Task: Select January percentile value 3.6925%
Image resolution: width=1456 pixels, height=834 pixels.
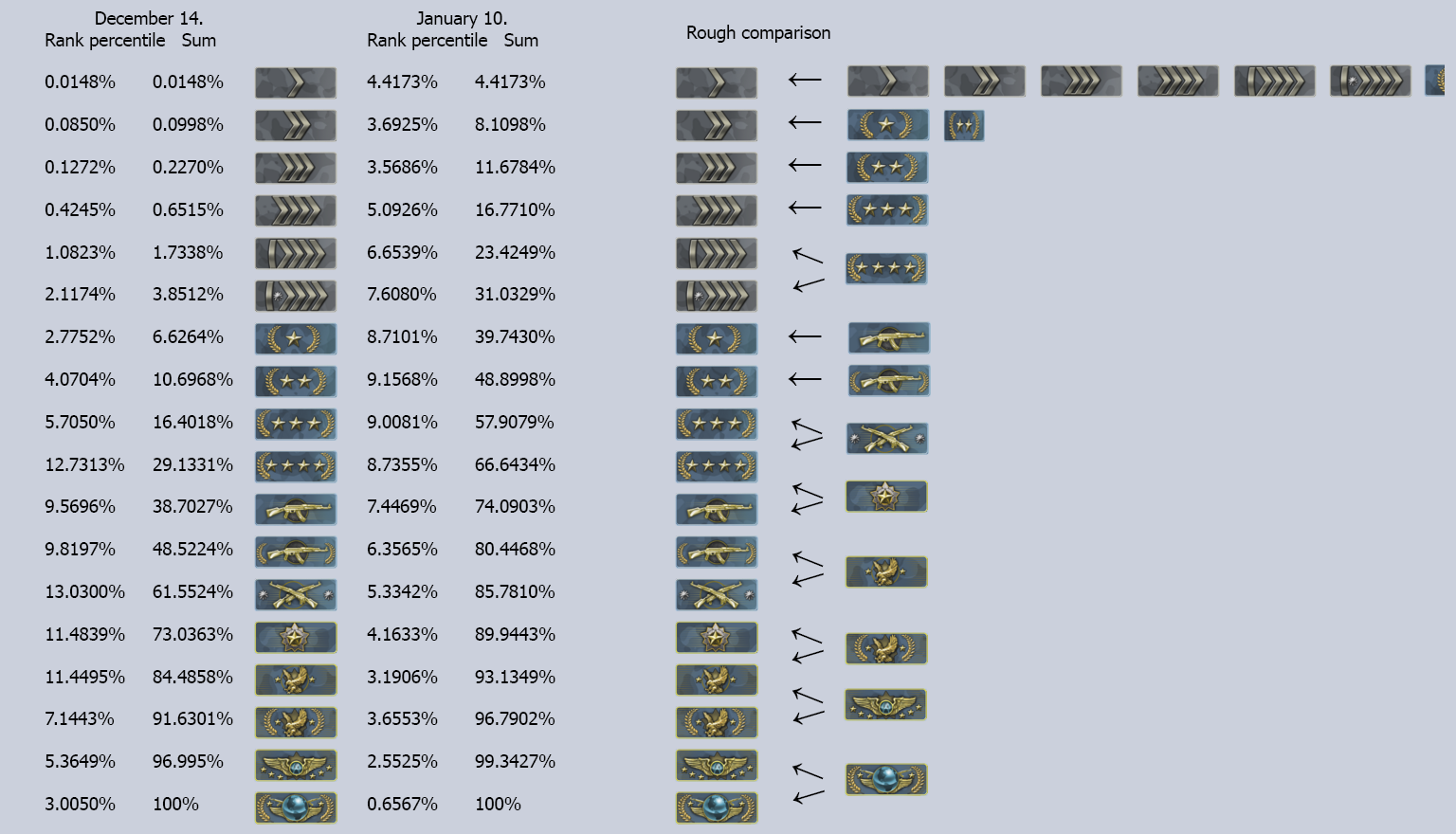Action: point(403,125)
